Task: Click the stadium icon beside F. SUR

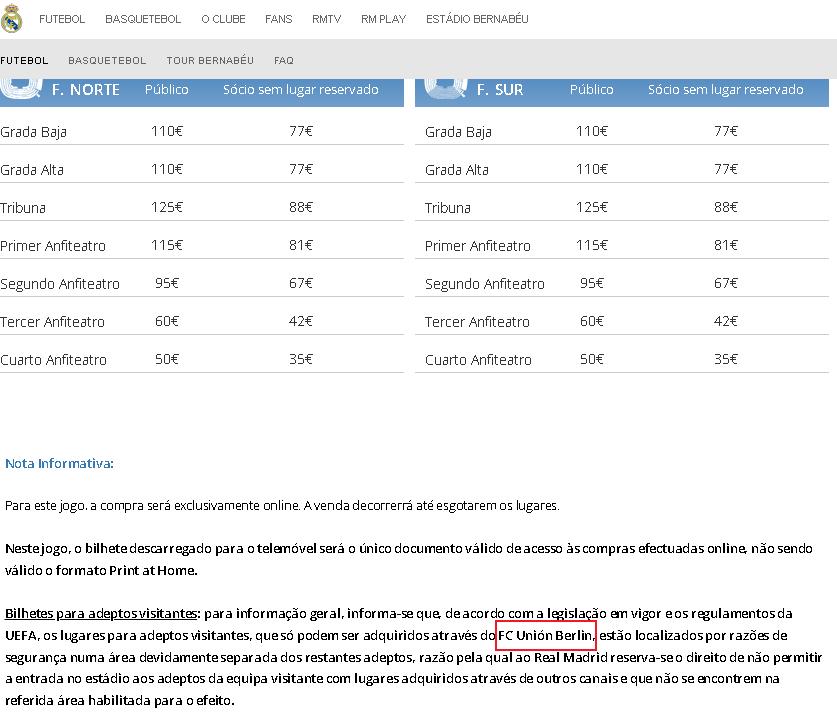Action: click(446, 89)
